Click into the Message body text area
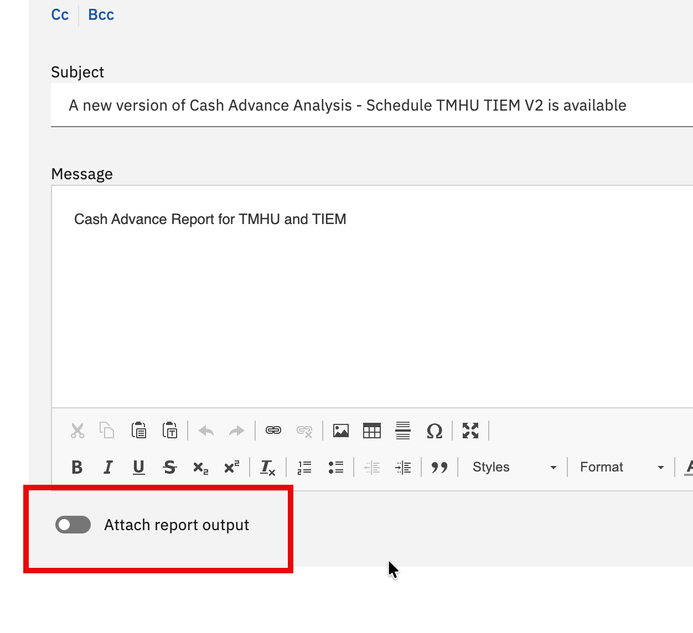The width and height of the screenshot is (693, 633). (372, 296)
